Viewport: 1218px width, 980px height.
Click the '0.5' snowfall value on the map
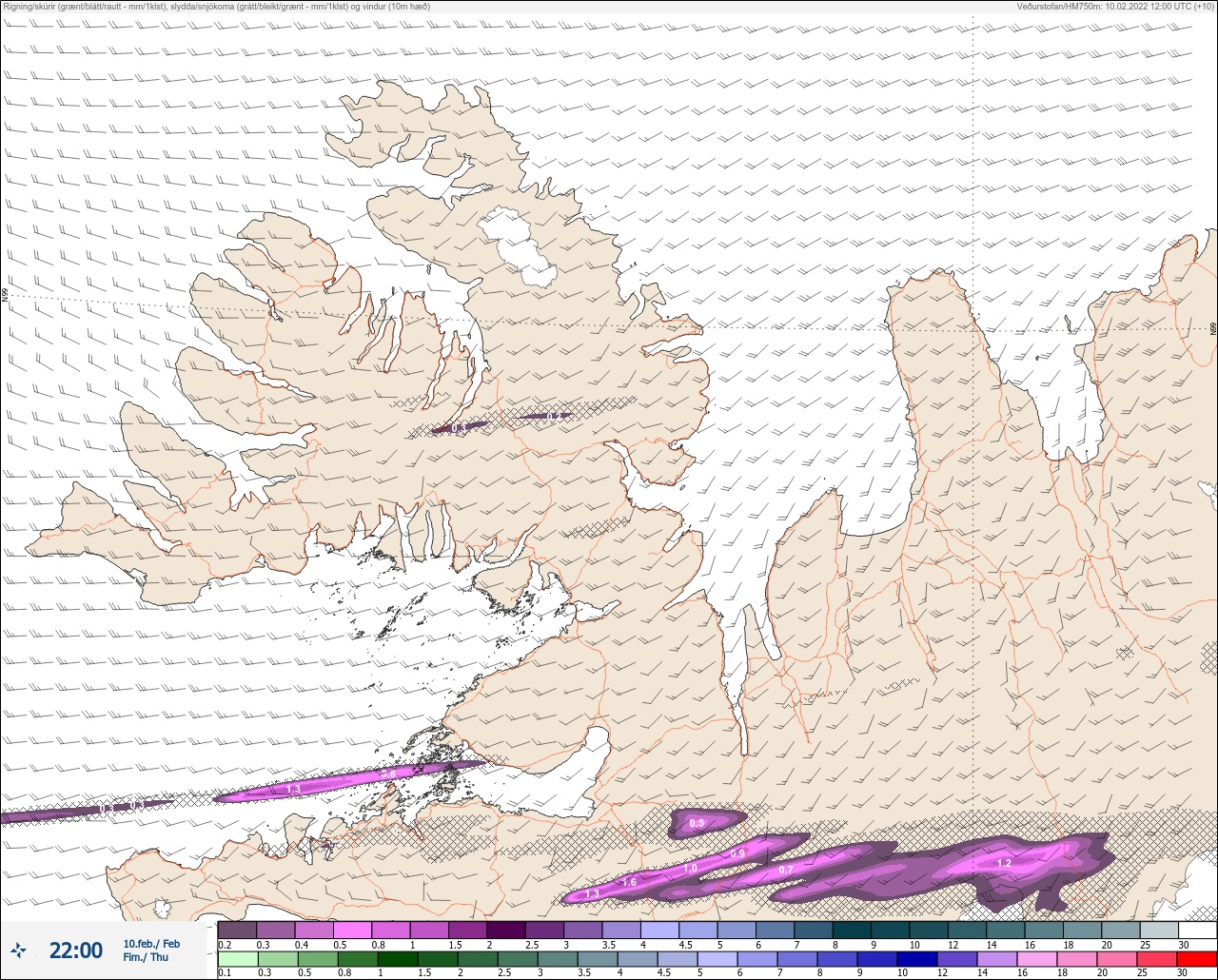click(x=697, y=823)
